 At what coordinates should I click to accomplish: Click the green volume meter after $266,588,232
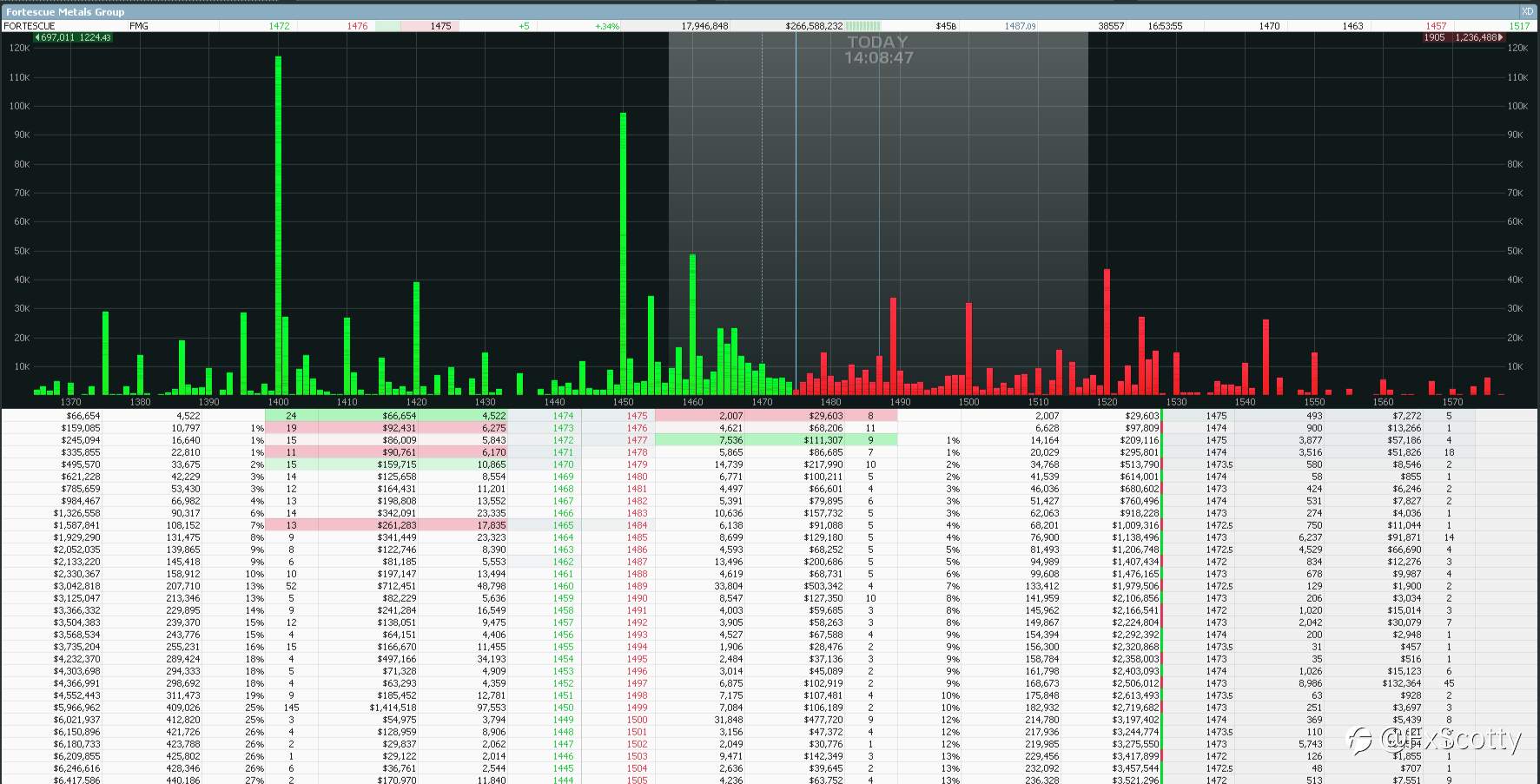[863, 26]
